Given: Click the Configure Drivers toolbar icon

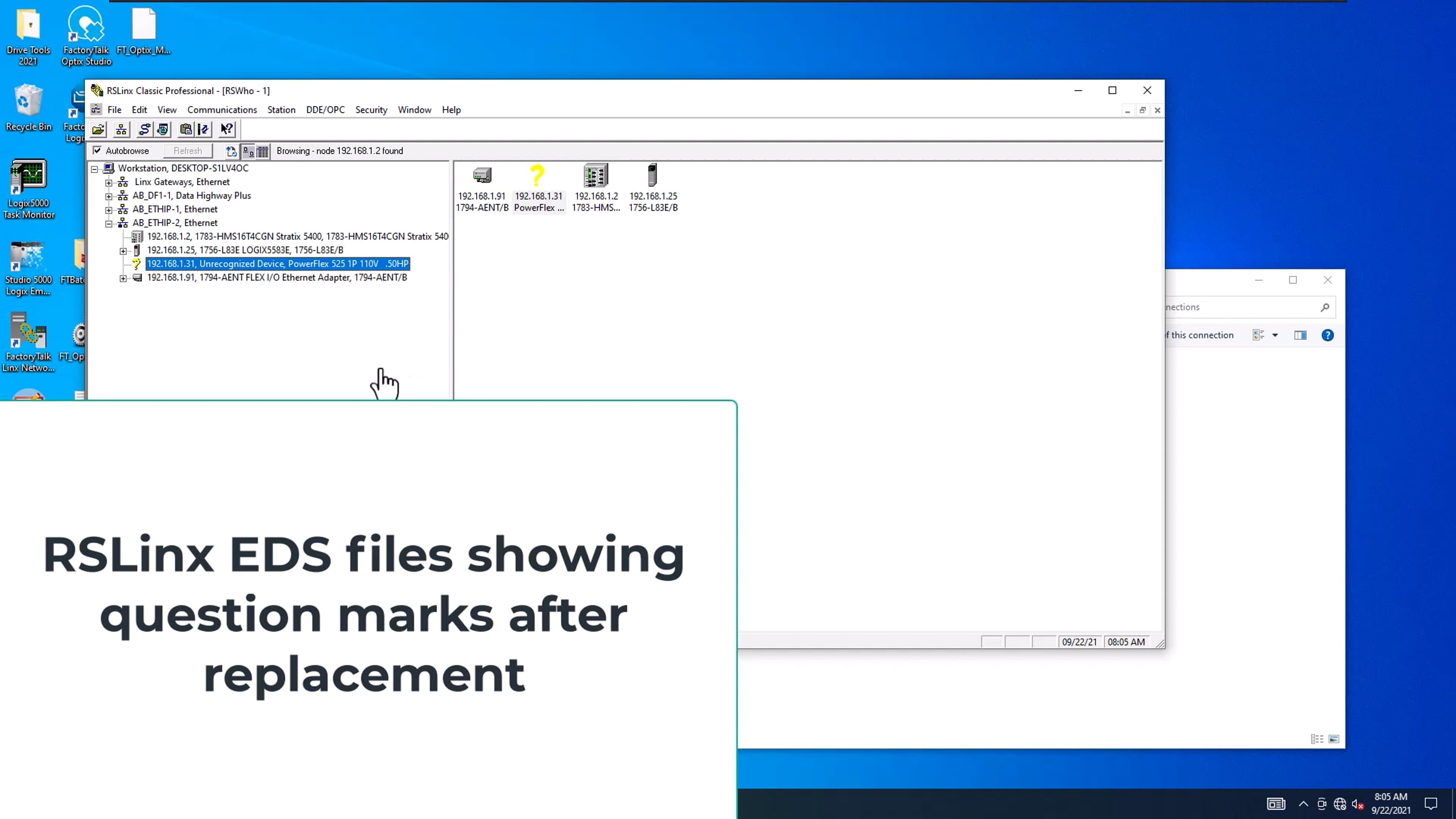Looking at the screenshot, I should click(x=144, y=129).
